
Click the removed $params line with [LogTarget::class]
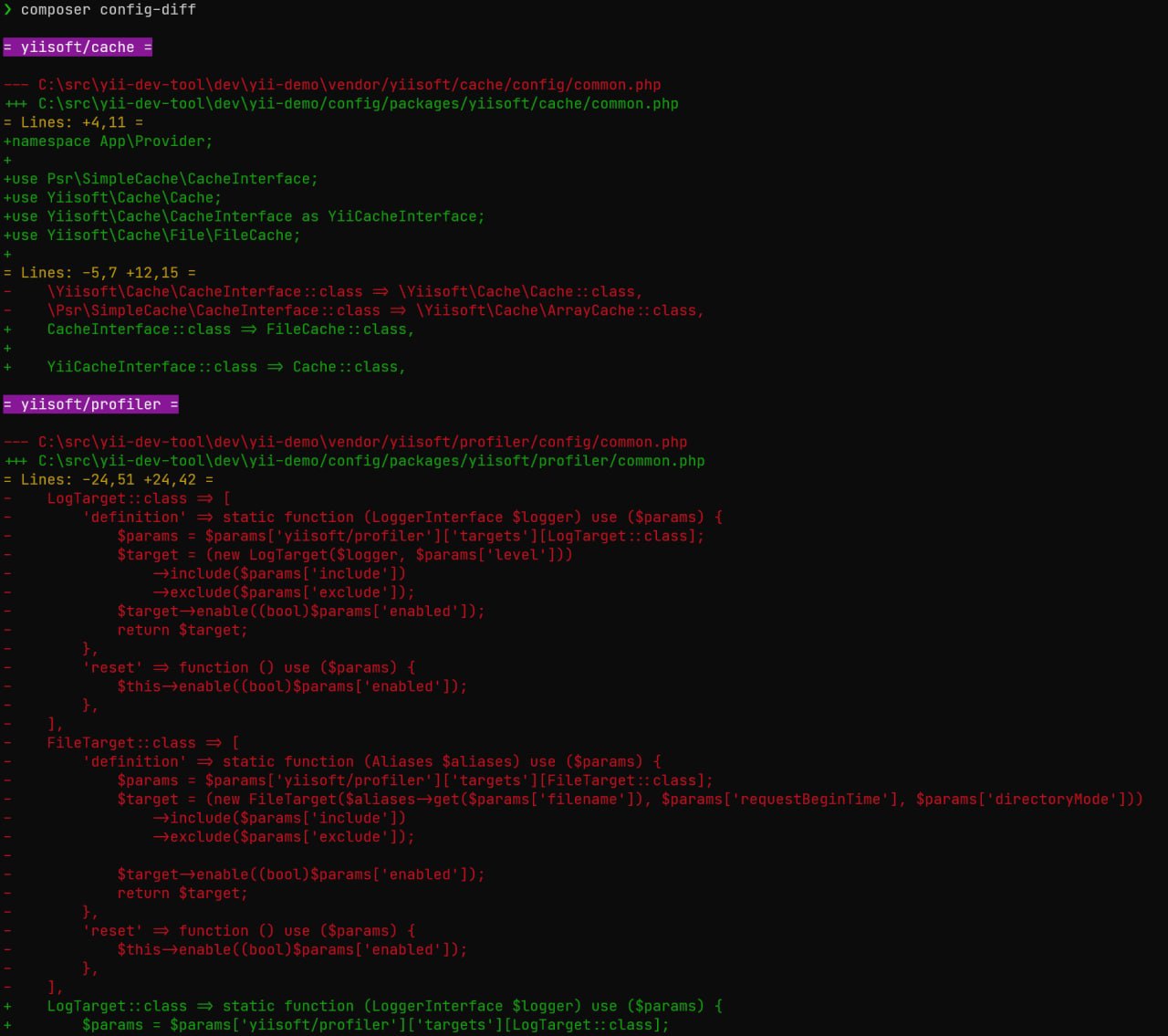[x=354, y=536]
